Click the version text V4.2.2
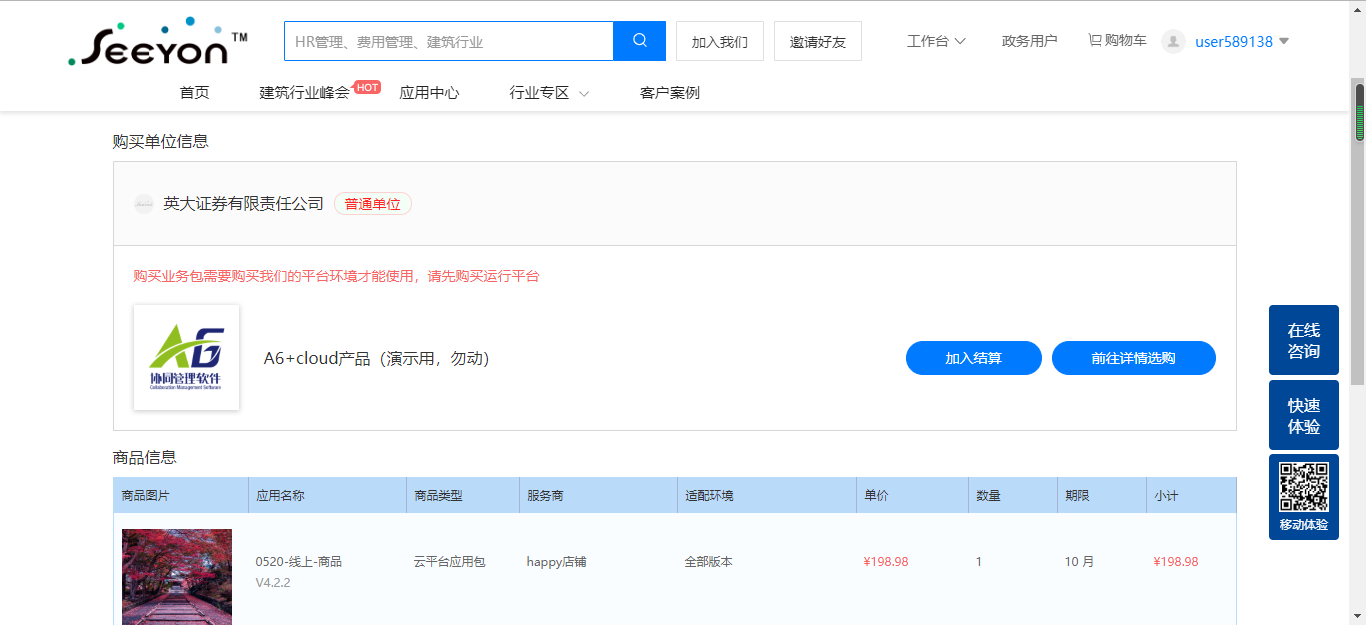The width and height of the screenshot is (1366, 625). click(x=273, y=583)
